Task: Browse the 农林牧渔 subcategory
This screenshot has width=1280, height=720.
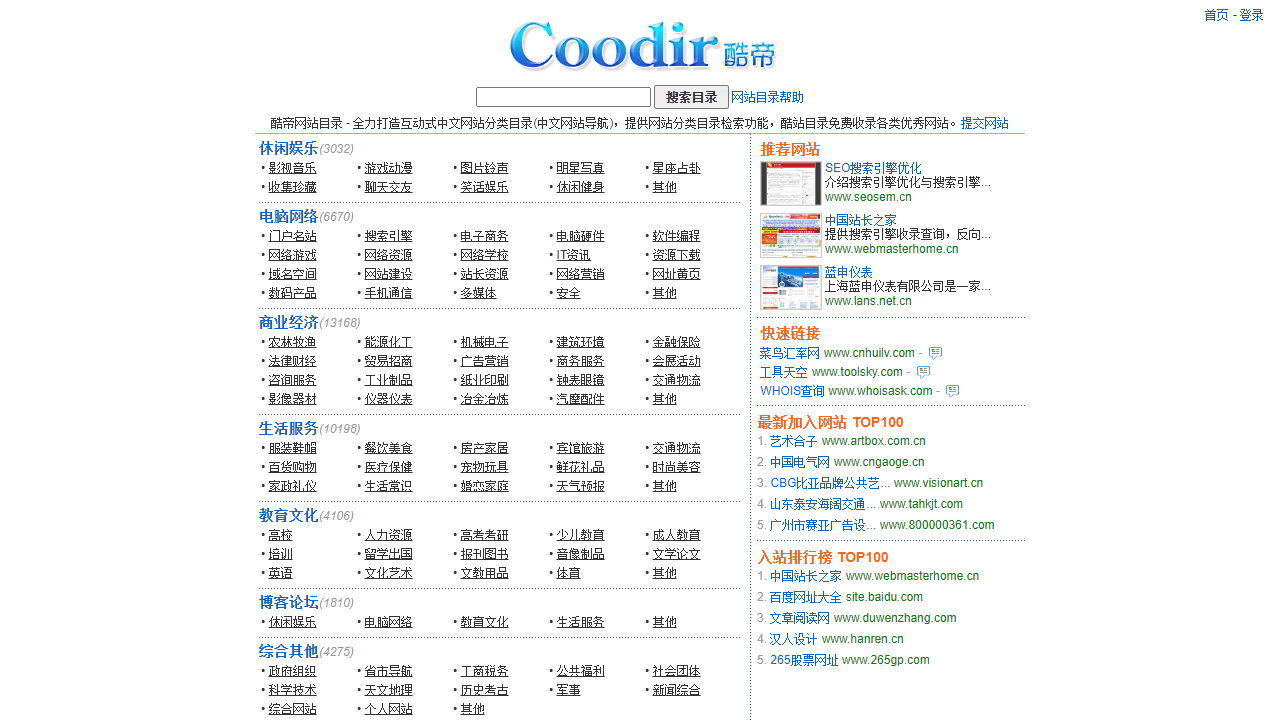Action: [x=292, y=342]
